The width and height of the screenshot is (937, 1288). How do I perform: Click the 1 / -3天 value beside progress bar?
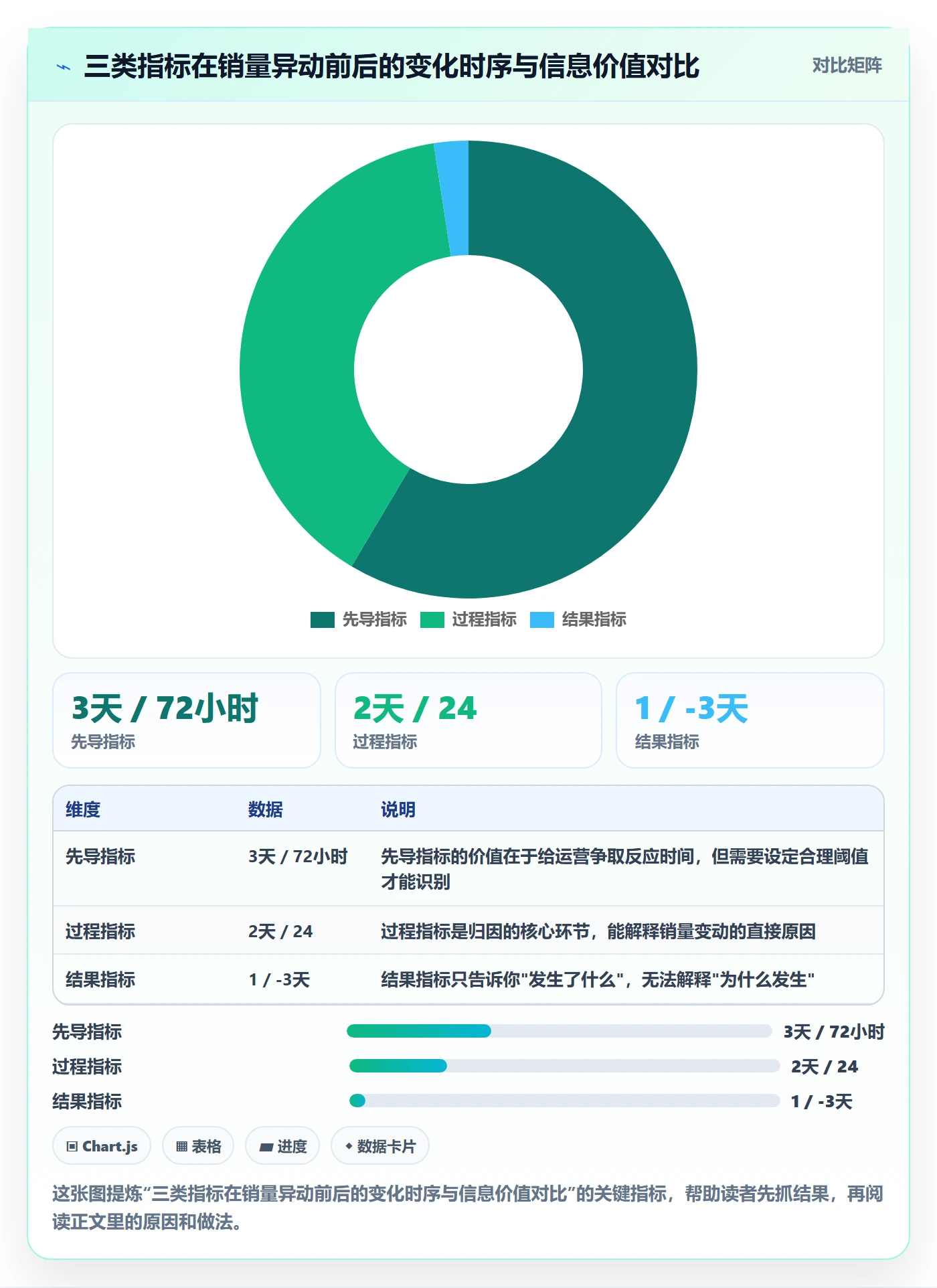point(822,1101)
